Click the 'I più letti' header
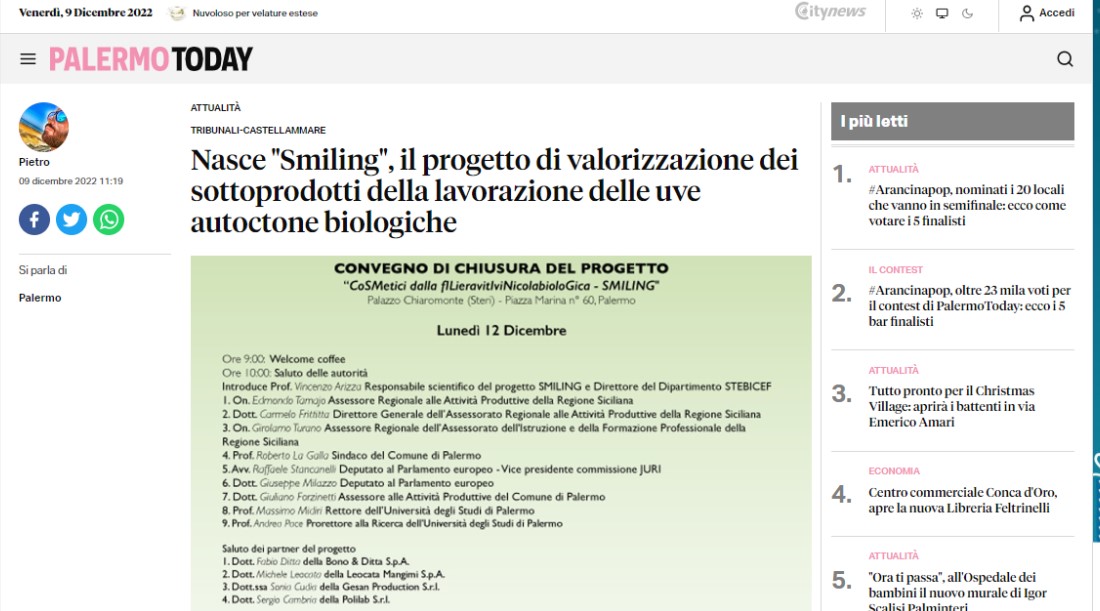Screen dimensions: 1100x611 click(x=952, y=121)
